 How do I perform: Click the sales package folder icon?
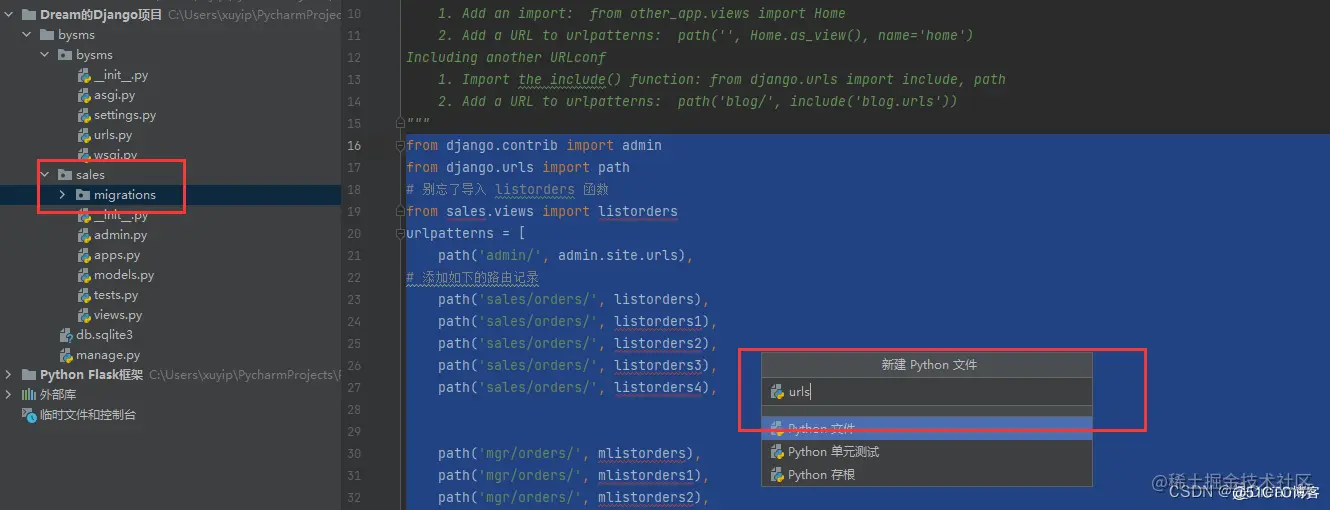(65, 175)
